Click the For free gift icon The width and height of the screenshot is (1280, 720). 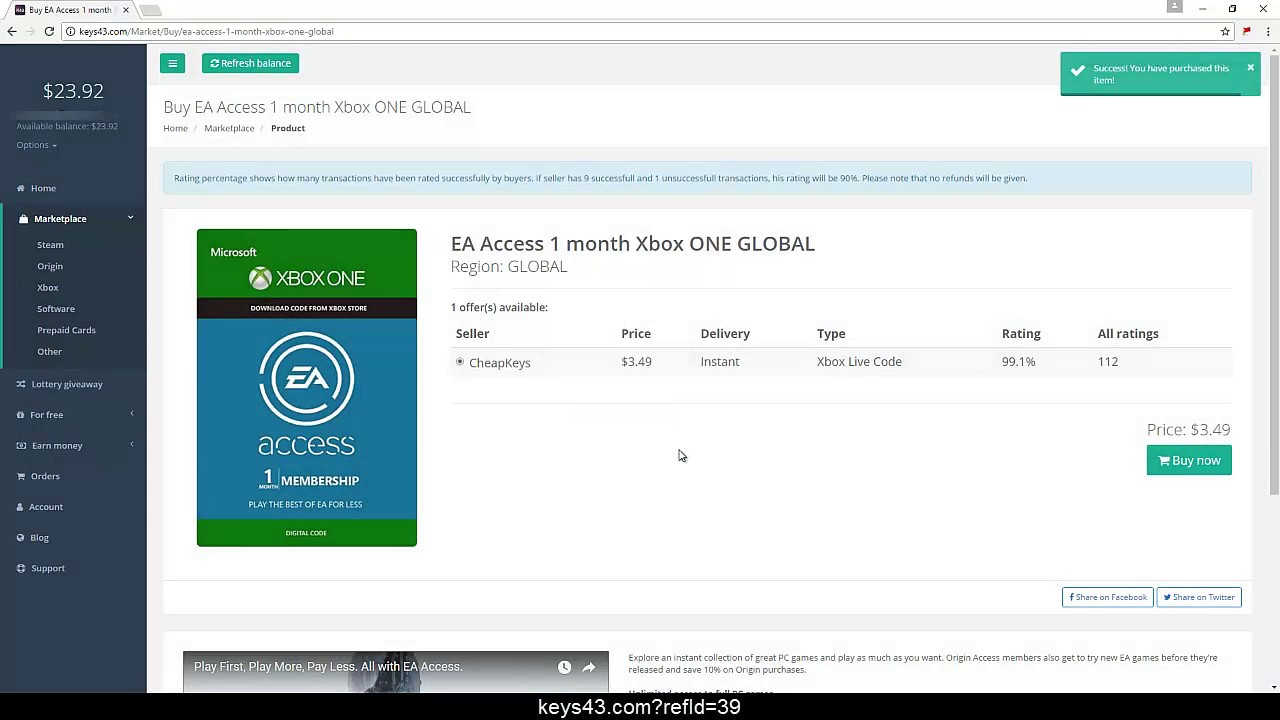pos(21,415)
